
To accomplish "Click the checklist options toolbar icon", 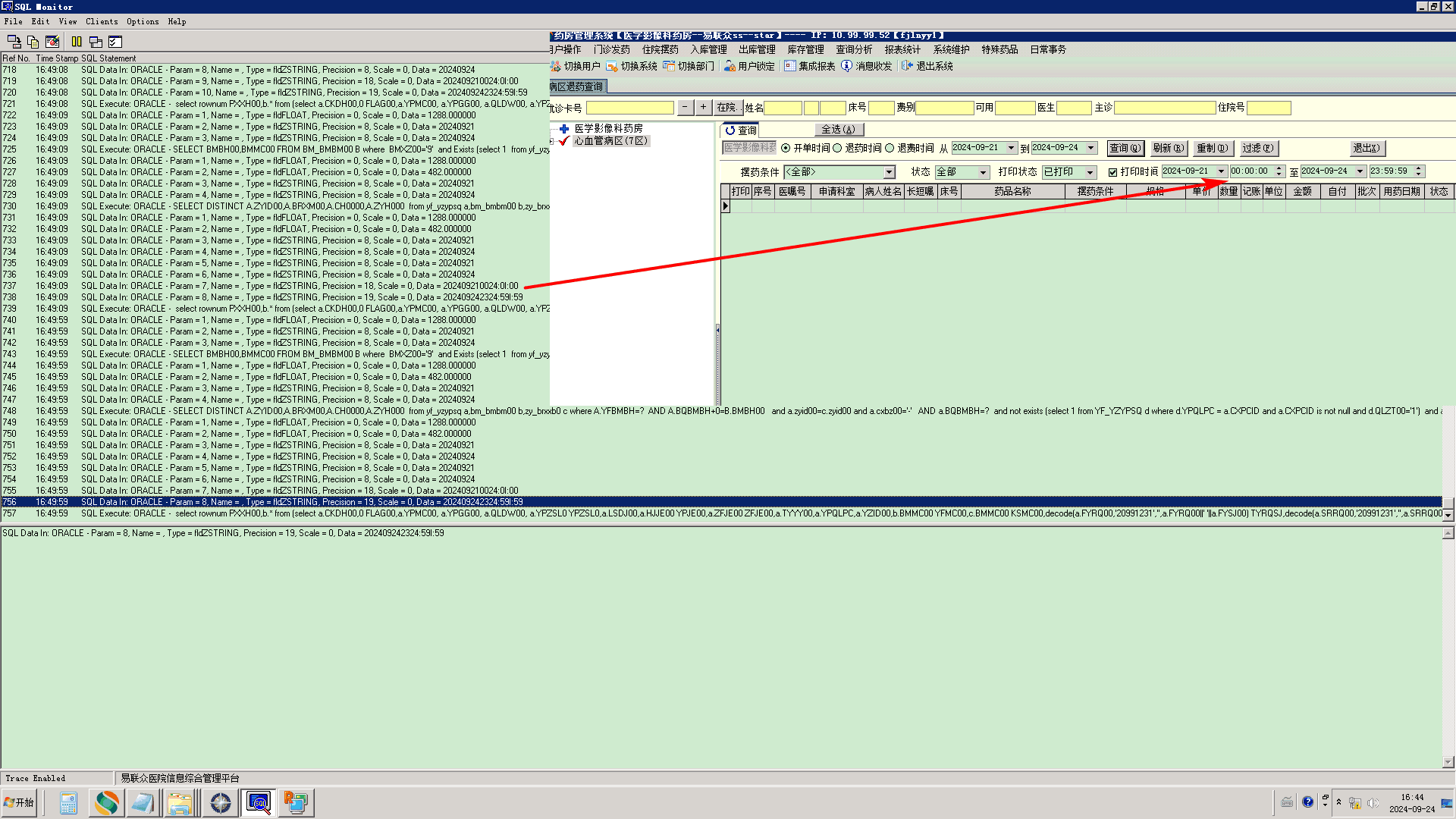I will click(x=115, y=42).
